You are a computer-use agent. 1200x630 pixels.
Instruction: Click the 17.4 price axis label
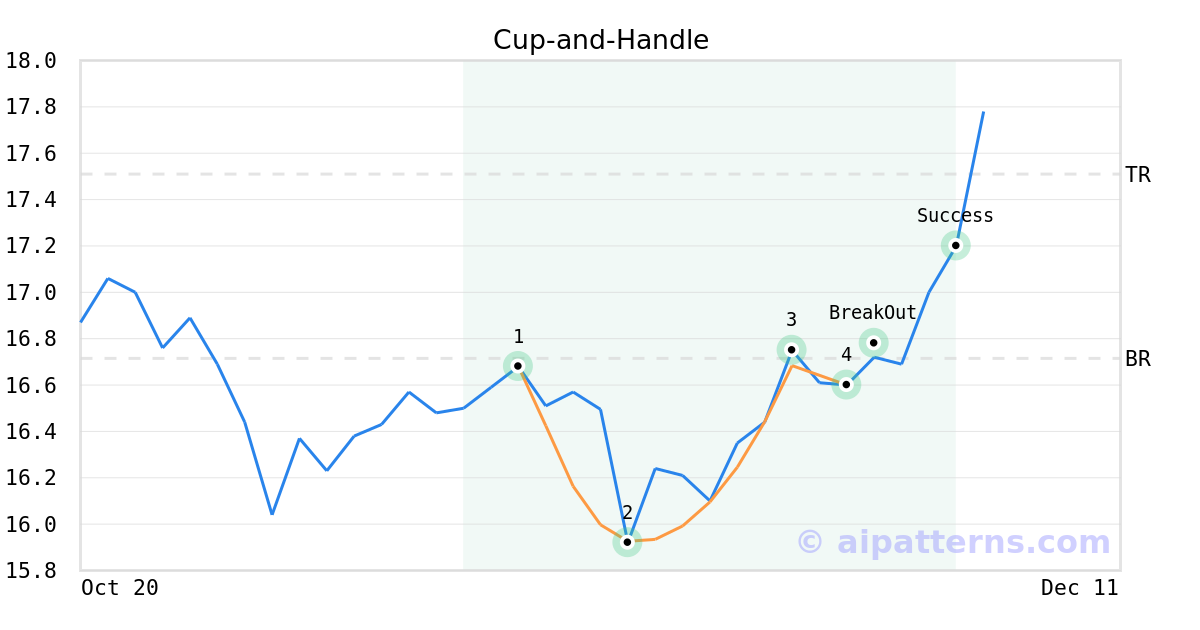[30, 200]
